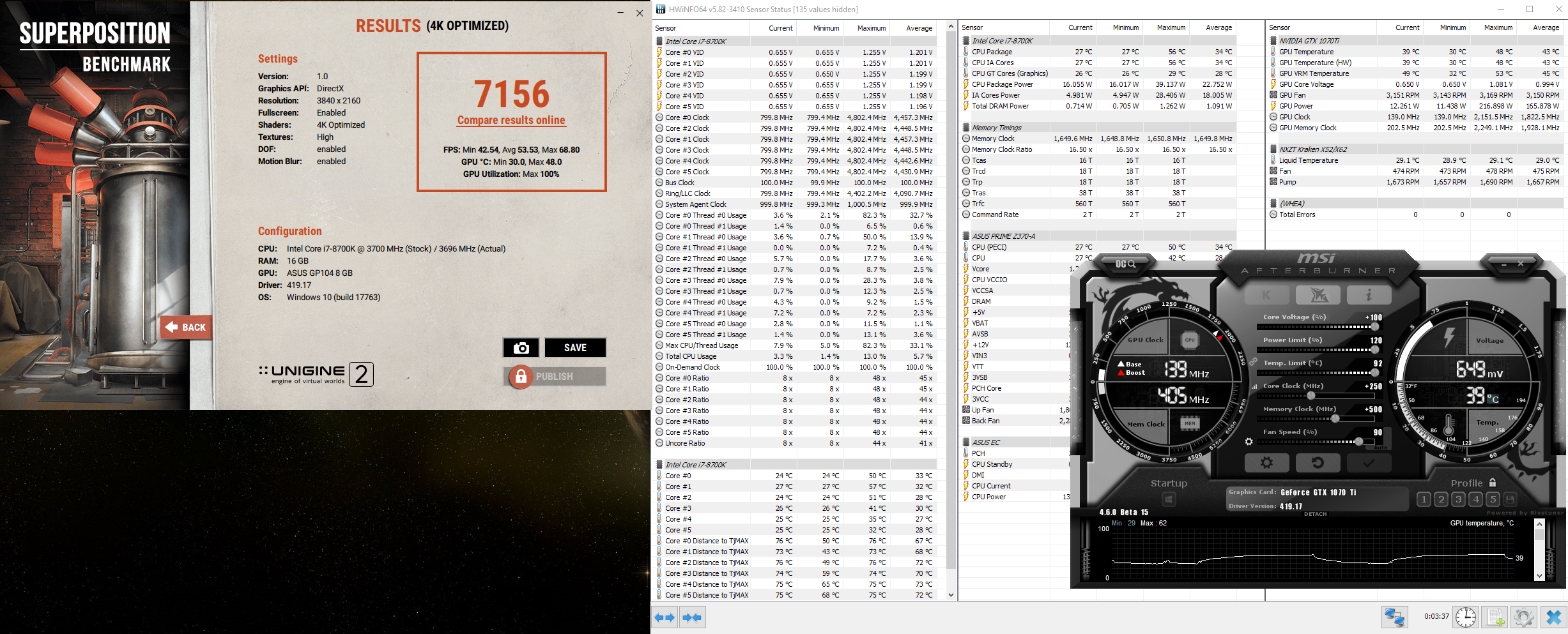Load Afterburner profile slot 4
The height and width of the screenshot is (634, 1568).
click(1475, 499)
